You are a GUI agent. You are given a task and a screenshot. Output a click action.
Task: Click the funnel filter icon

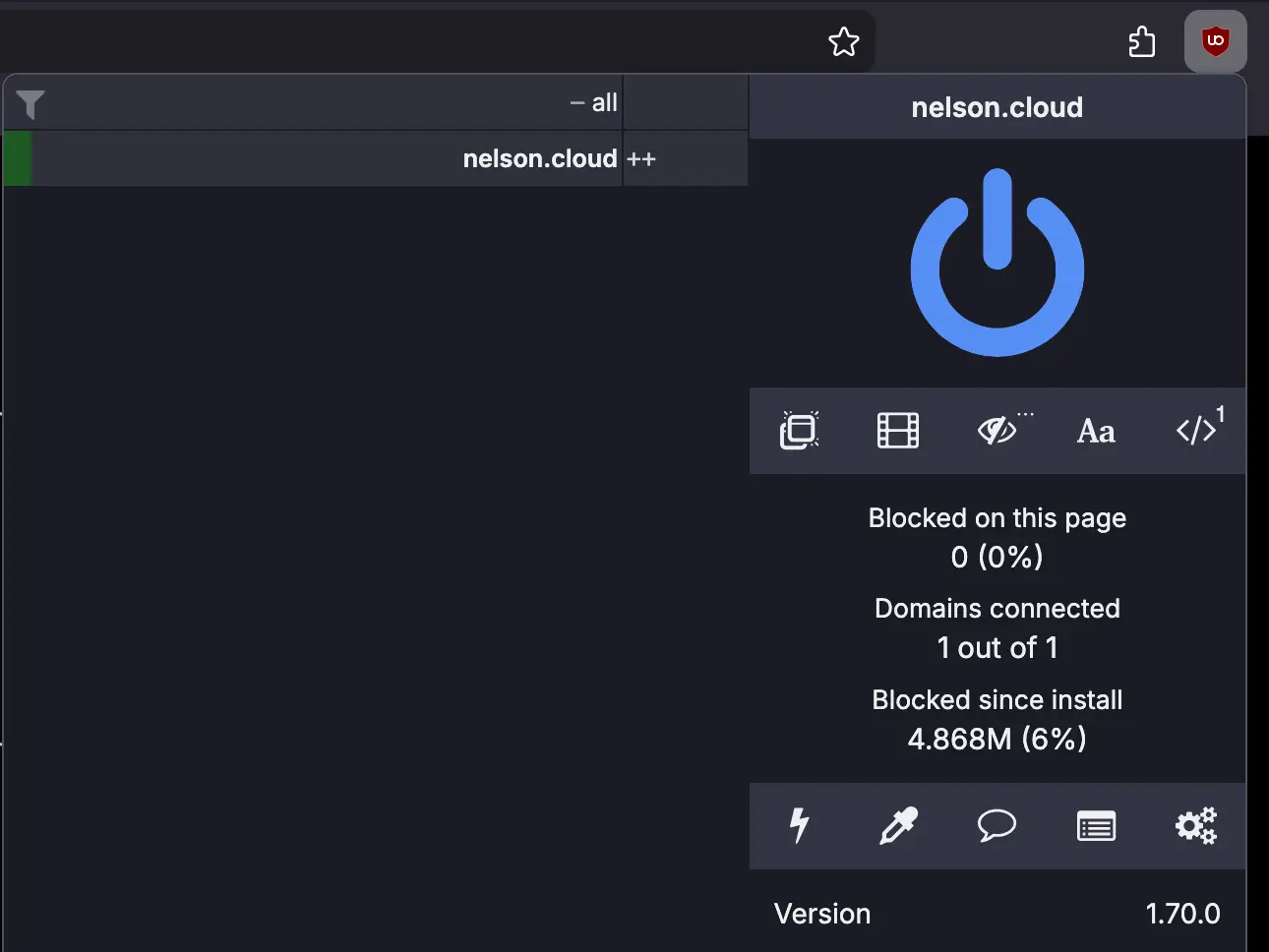(29, 102)
